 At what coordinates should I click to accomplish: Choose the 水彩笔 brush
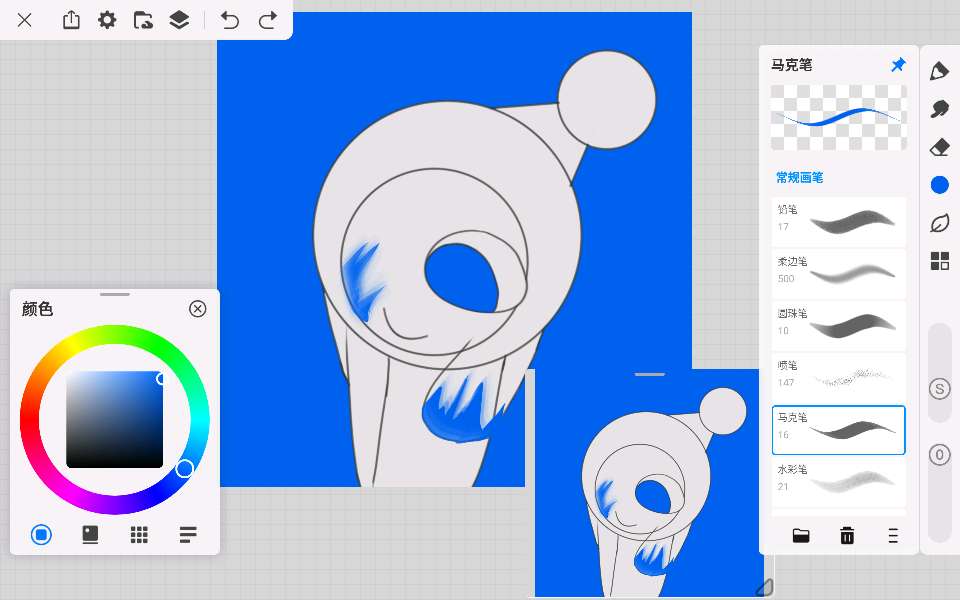(838, 482)
